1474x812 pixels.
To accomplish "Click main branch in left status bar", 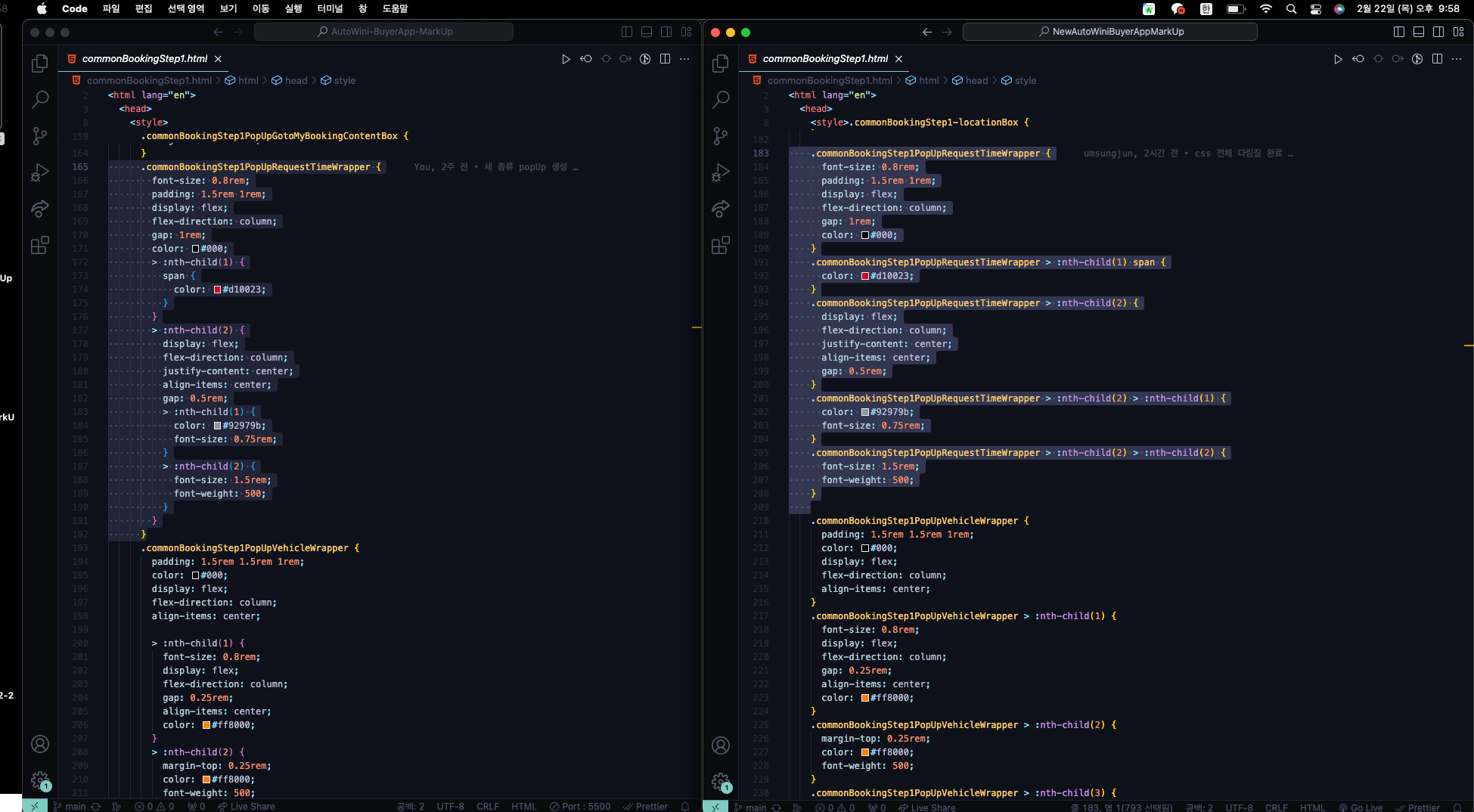I will tap(69, 807).
